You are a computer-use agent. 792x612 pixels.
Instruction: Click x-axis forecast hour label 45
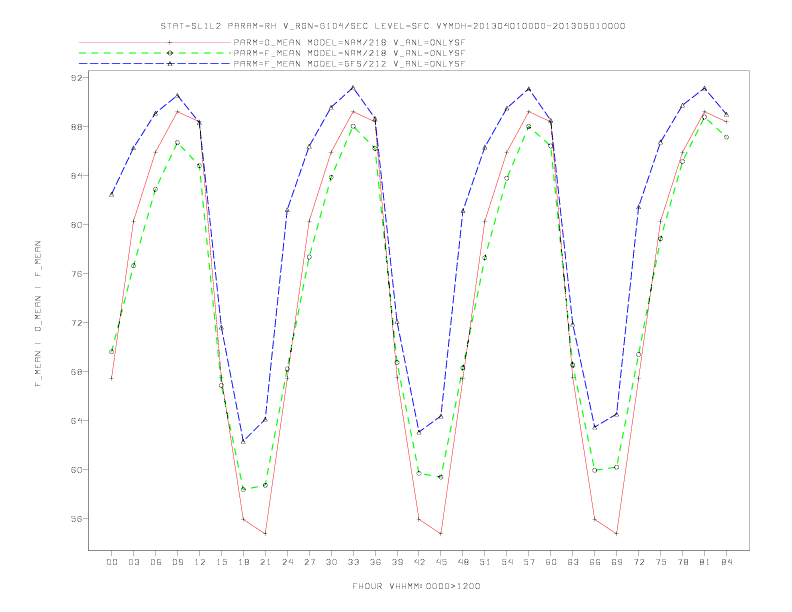click(x=441, y=562)
